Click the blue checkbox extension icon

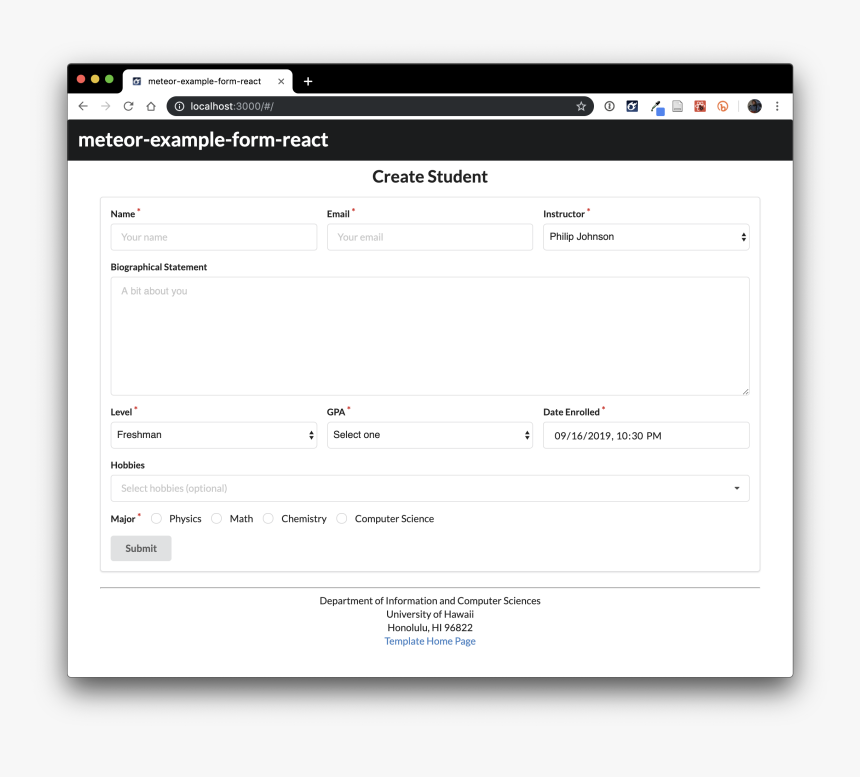(632, 106)
